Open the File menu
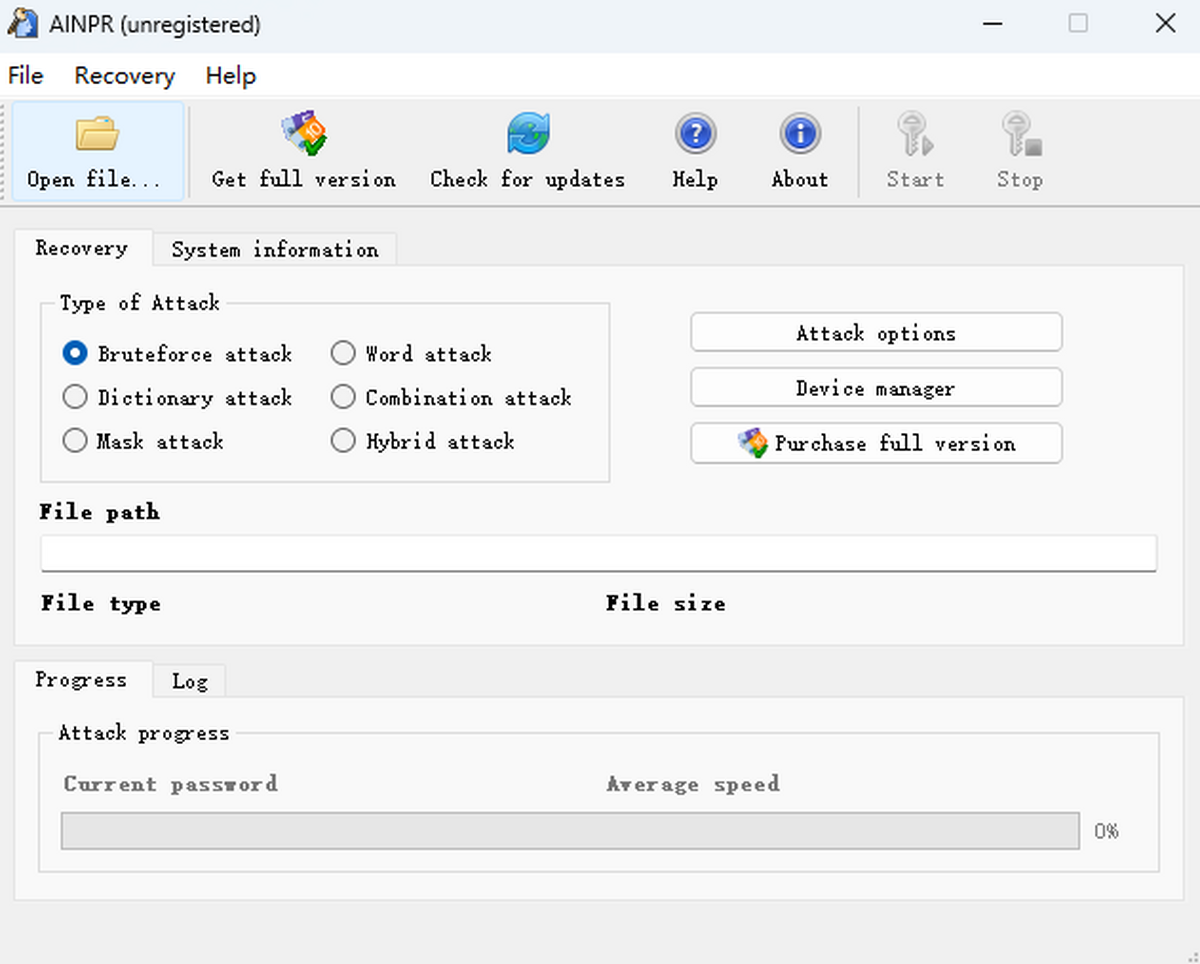This screenshot has height=964, width=1200. click(x=25, y=76)
